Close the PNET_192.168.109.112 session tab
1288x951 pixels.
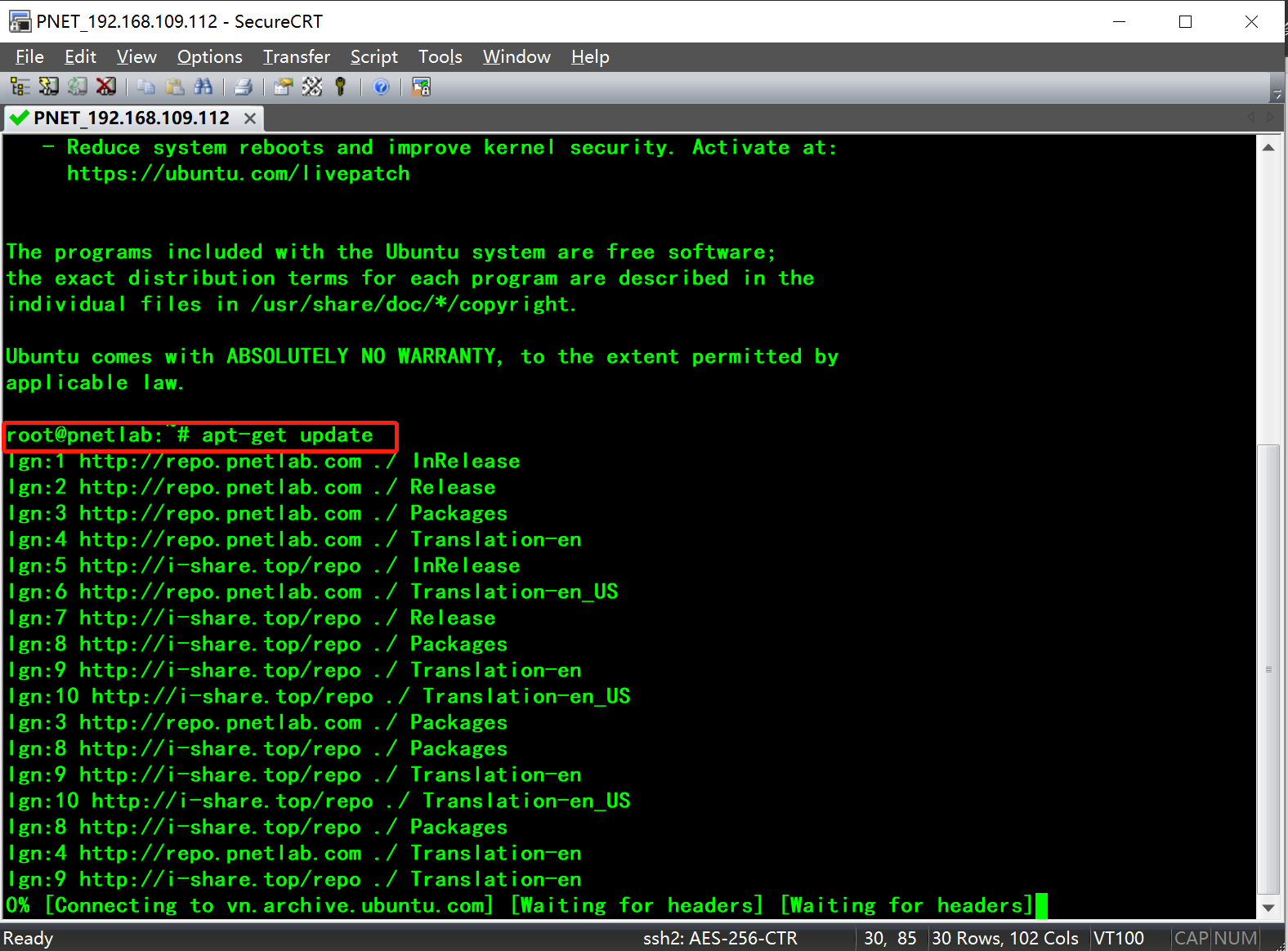250,118
